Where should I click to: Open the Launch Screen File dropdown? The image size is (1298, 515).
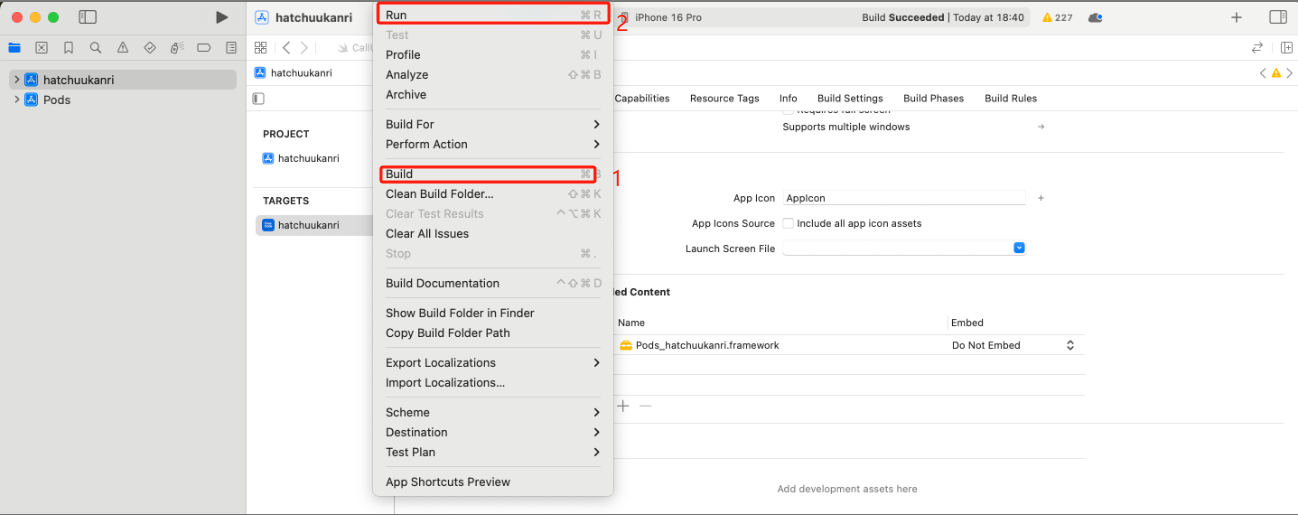point(1019,248)
